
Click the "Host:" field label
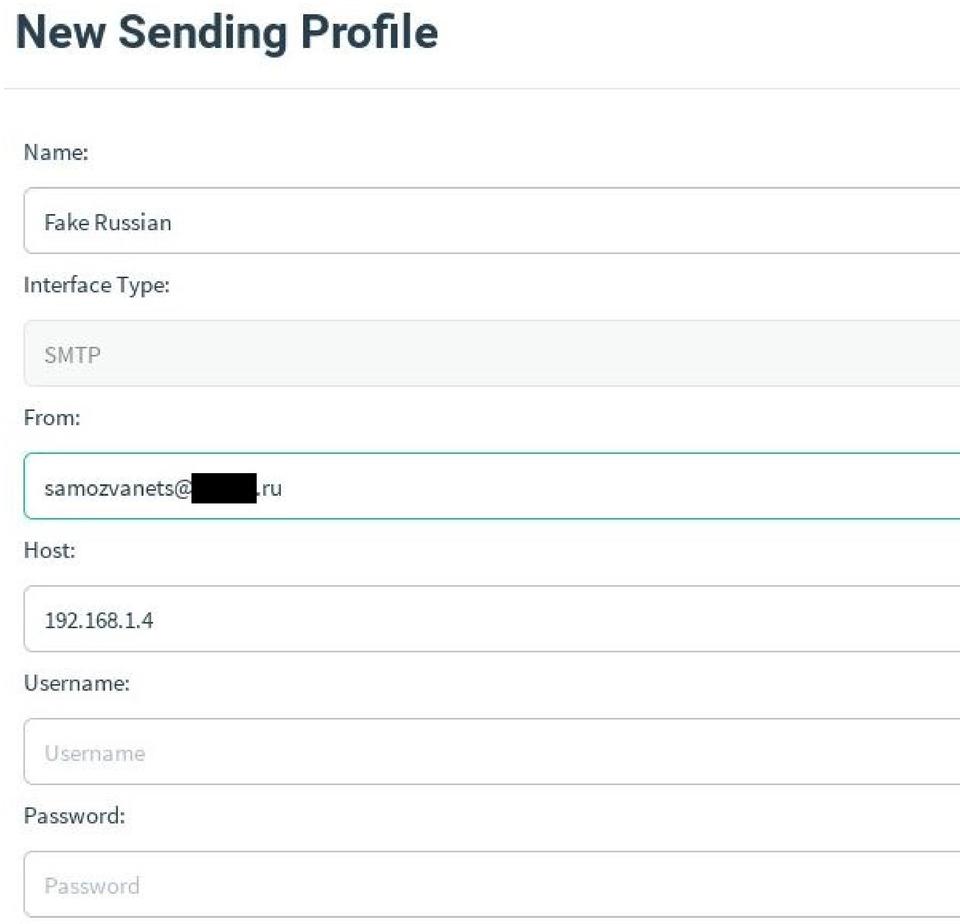point(49,551)
